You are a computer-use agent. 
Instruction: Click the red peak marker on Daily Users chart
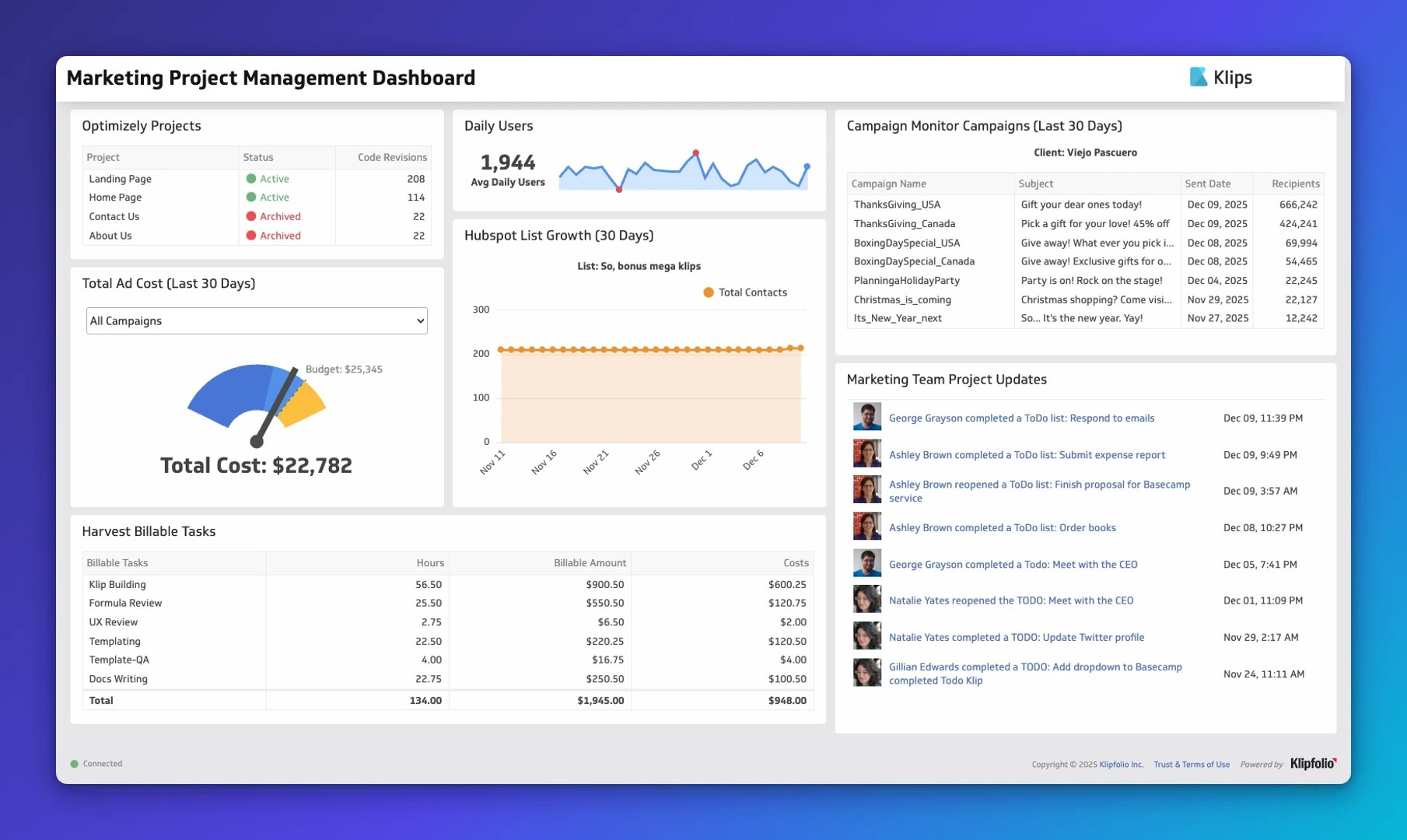695,152
